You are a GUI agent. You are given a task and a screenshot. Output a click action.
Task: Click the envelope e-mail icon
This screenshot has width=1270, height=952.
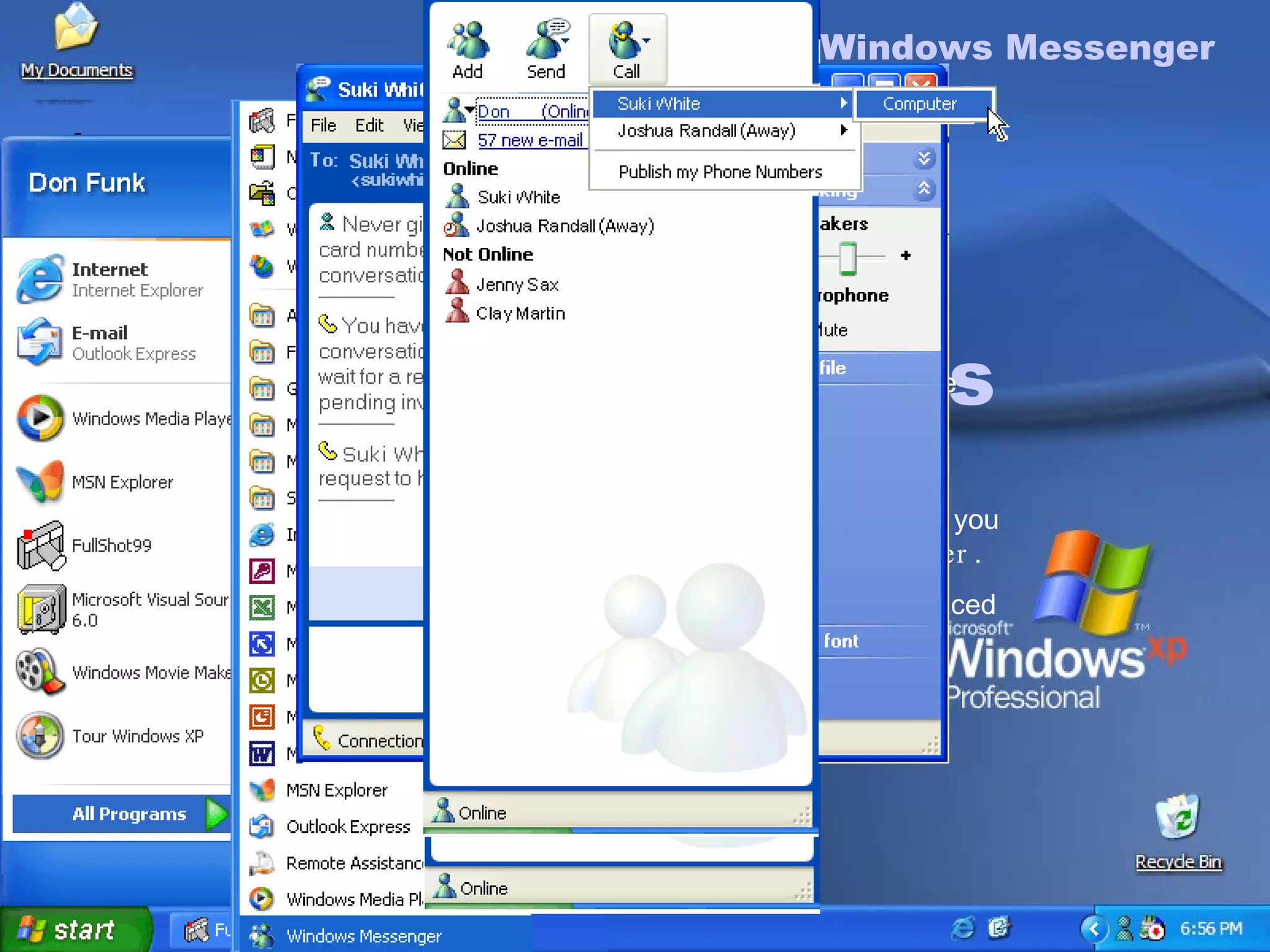click(455, 140)
